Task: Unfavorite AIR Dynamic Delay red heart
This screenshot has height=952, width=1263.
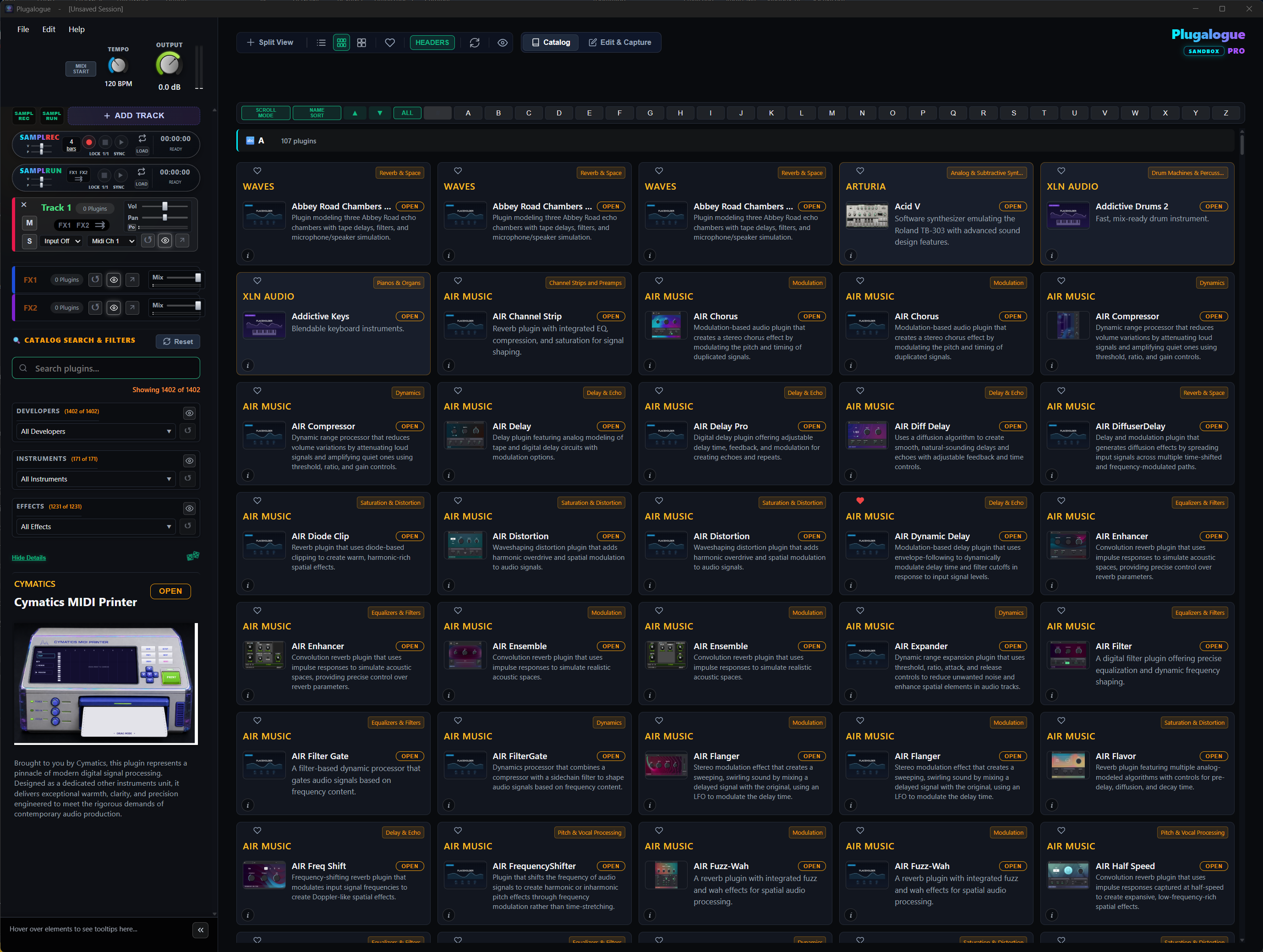Action: [x=860, y=501]
